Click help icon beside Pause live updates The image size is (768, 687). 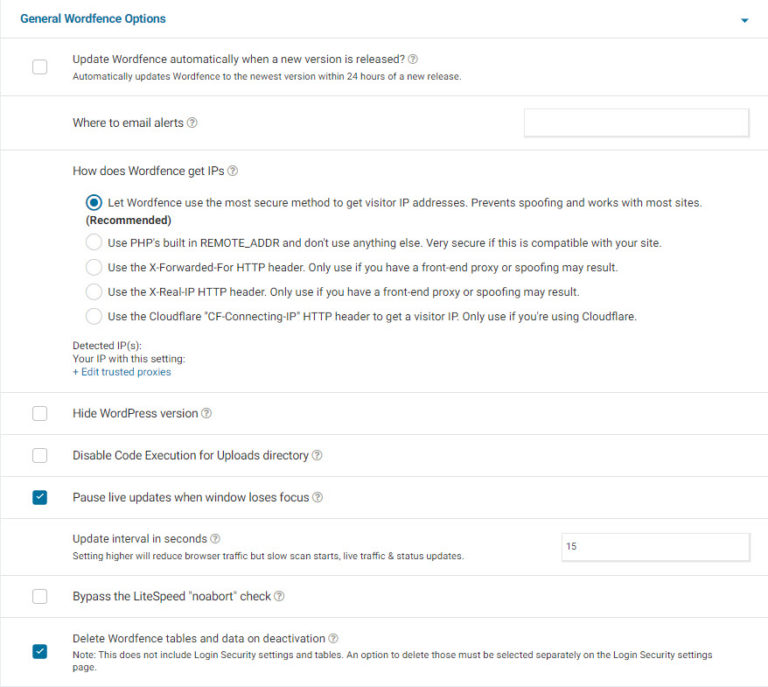point(318,497)
